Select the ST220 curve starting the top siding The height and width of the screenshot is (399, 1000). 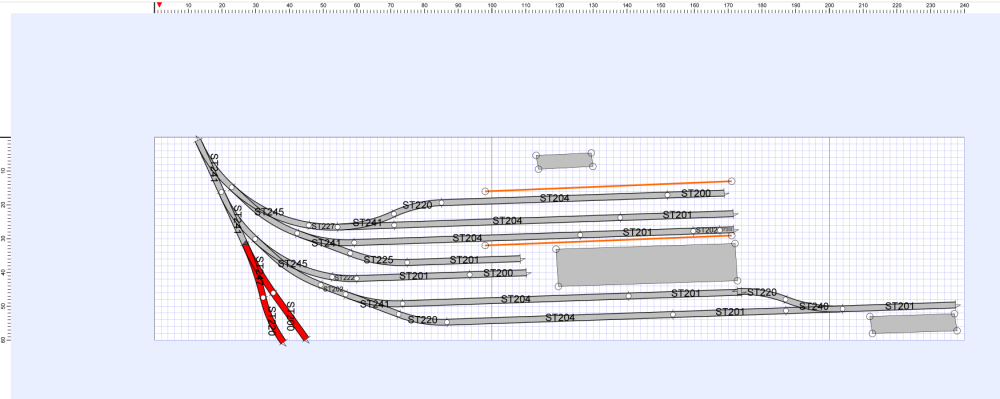[417, 206]
